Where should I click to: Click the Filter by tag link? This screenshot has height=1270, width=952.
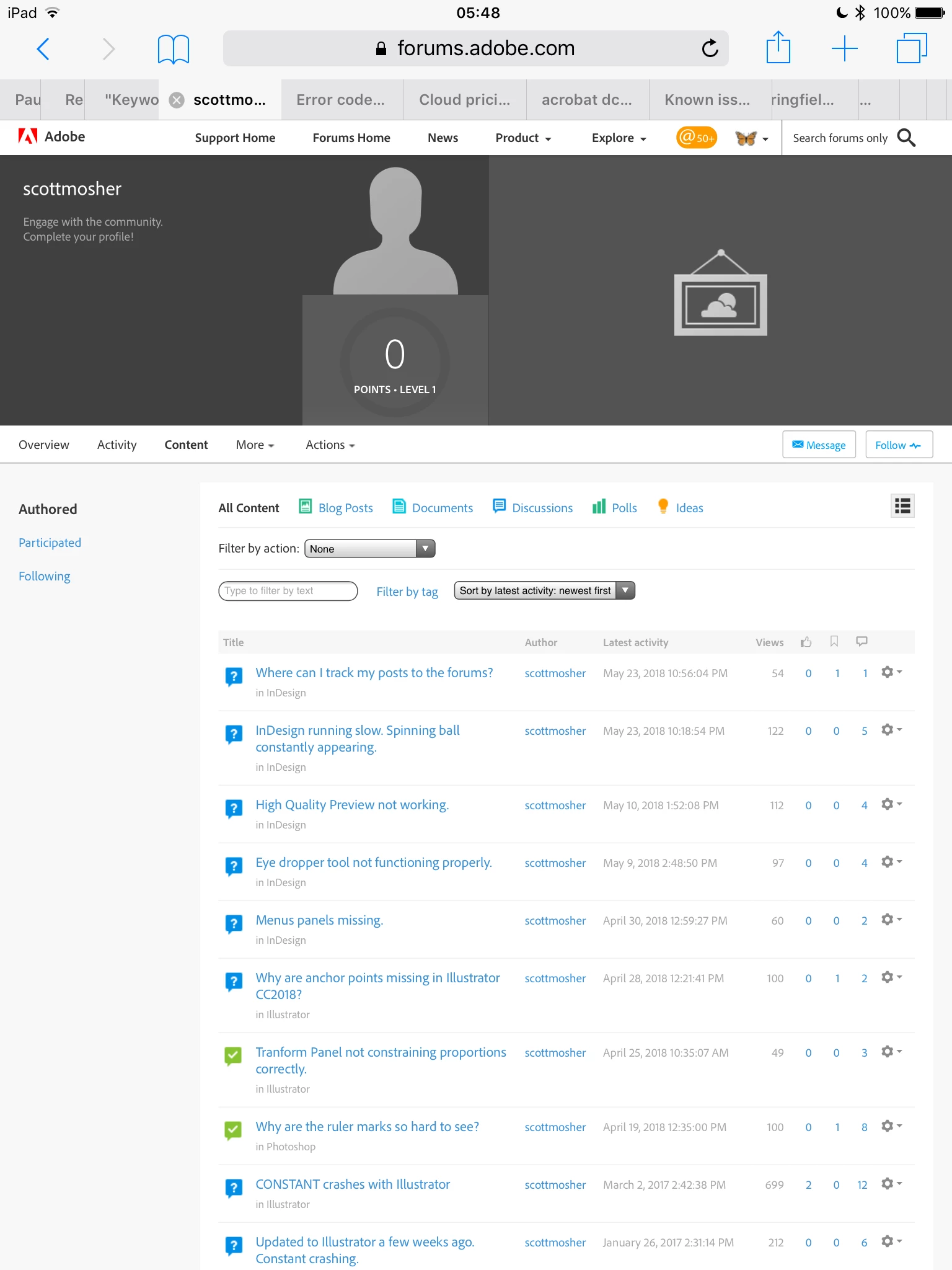pos(407,592)
